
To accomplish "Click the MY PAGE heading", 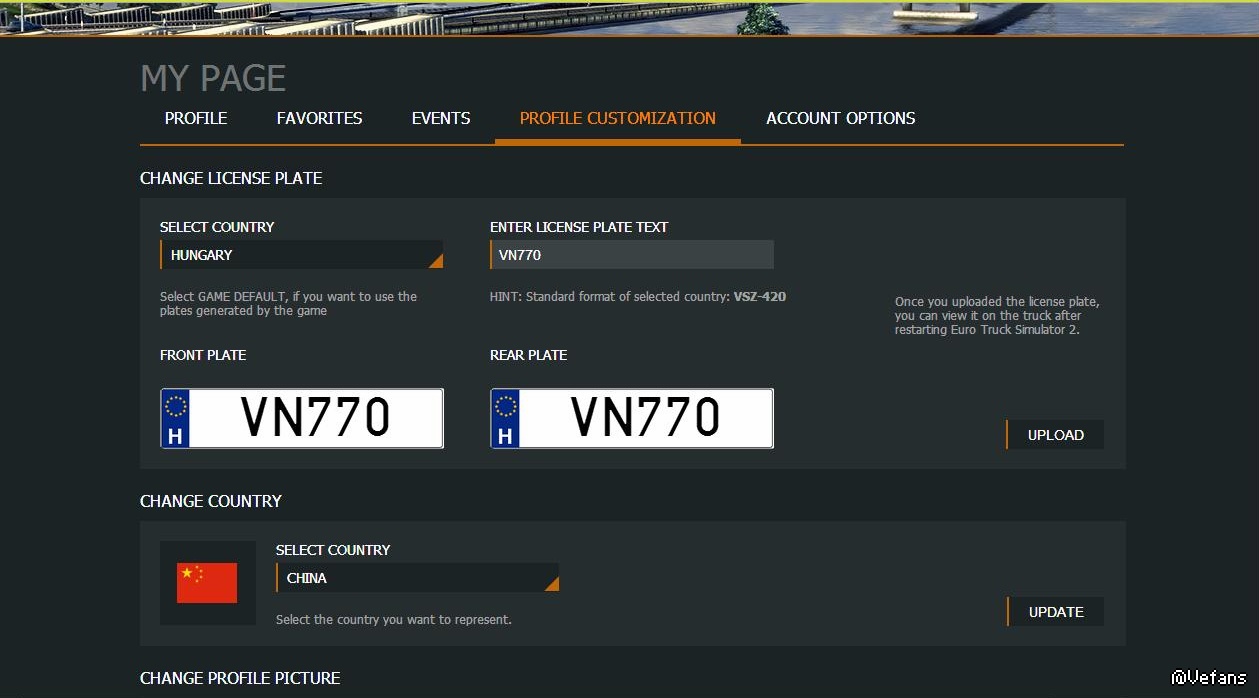I will click(213, 78).
